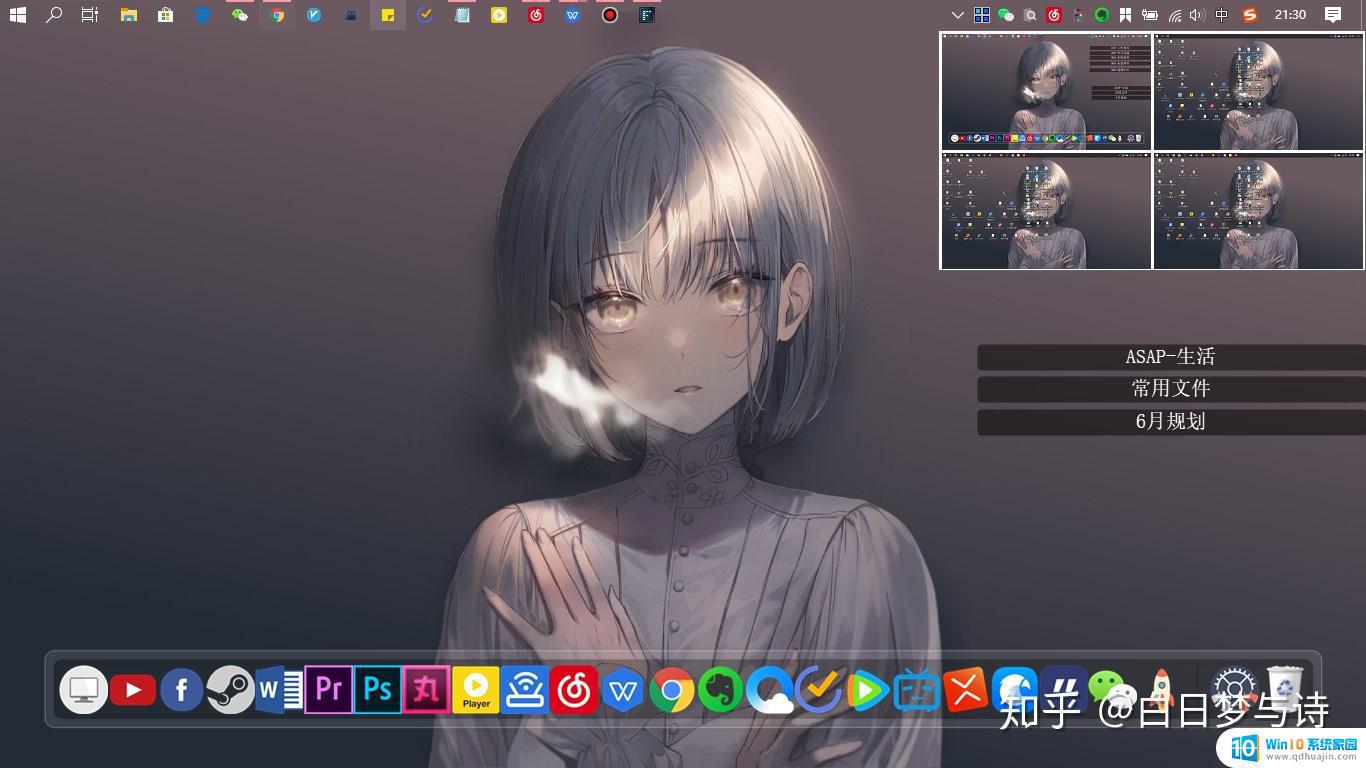The image size is (1366, 768).
Task: Open the ASAP-生活 desktop launcher
Action: pos(1171,357)
